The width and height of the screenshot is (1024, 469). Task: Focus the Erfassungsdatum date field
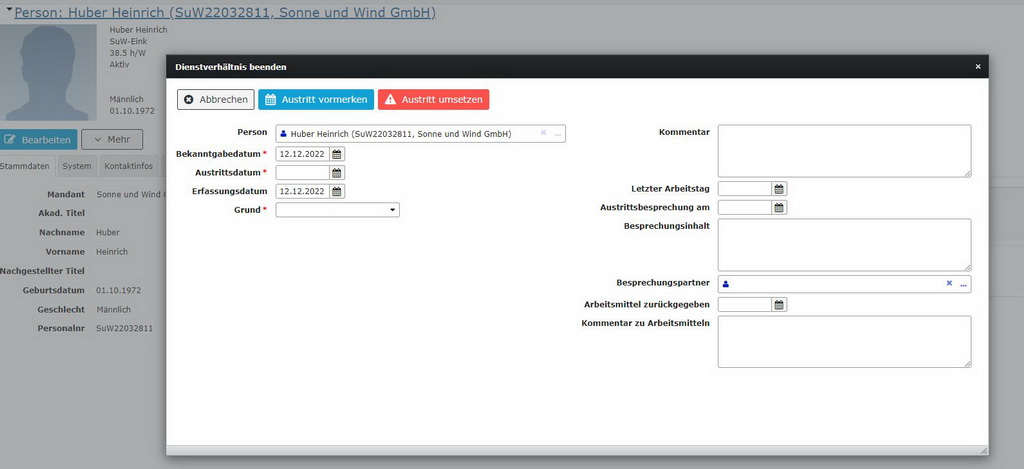(302, 191)
